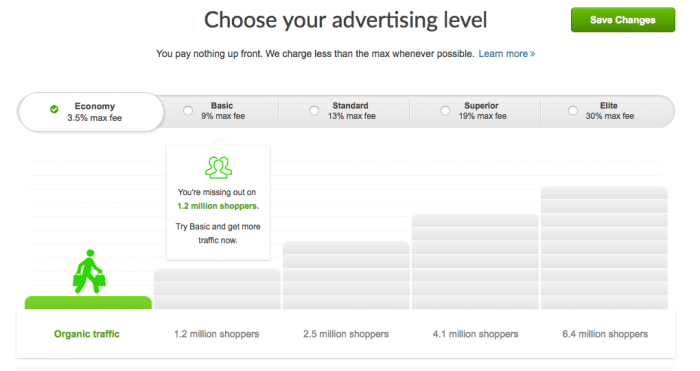
Task: Click the double-arrow after Learn more
Action: [x=532, y=54]
